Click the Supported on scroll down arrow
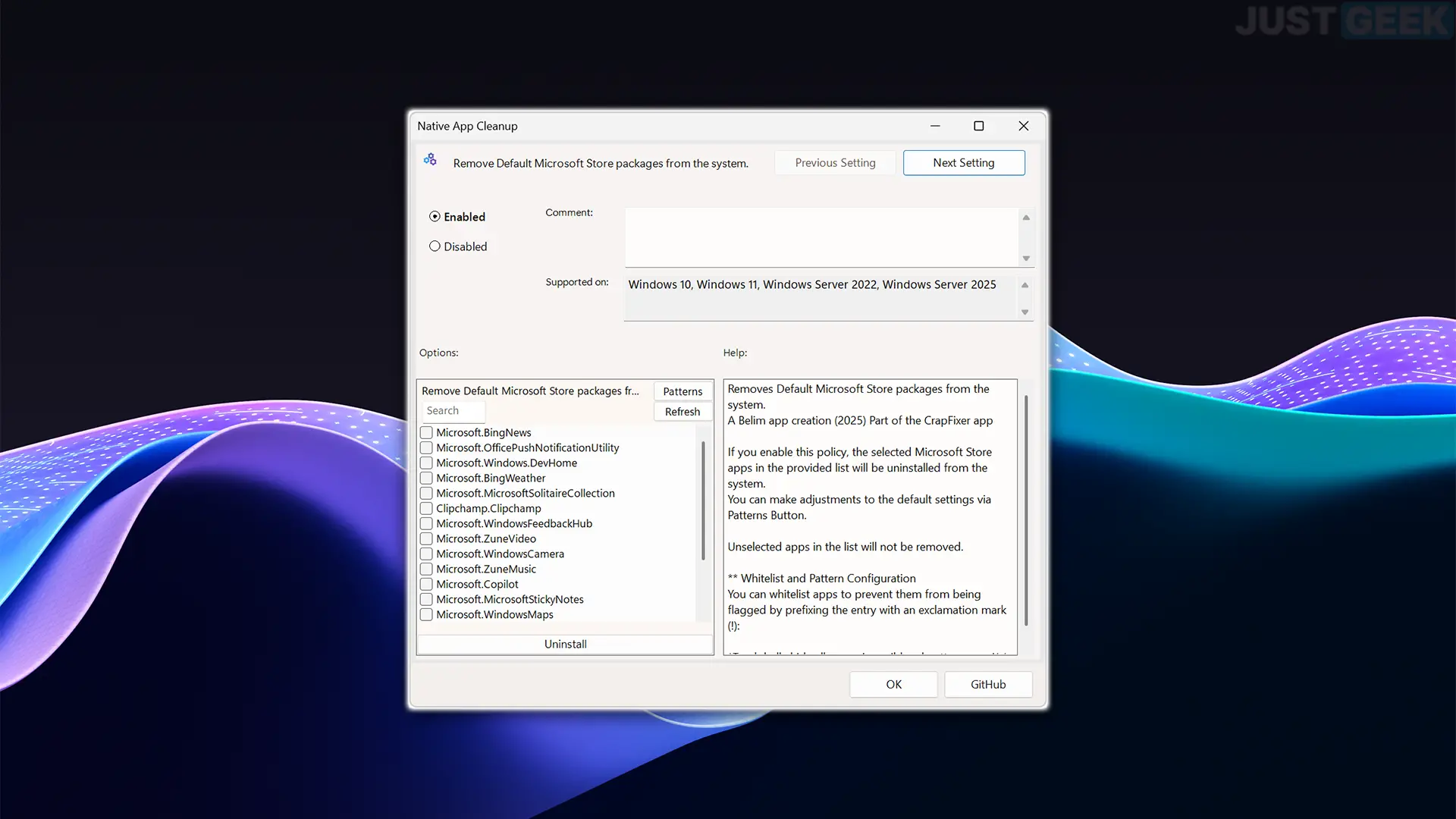Screen dimensions: 1456x819 point(1025,312)
